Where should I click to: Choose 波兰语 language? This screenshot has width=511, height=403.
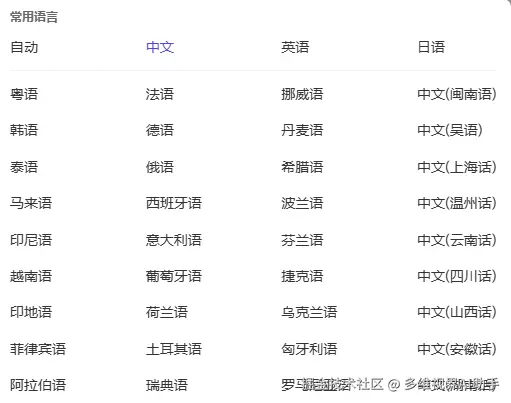click(302, 203)
